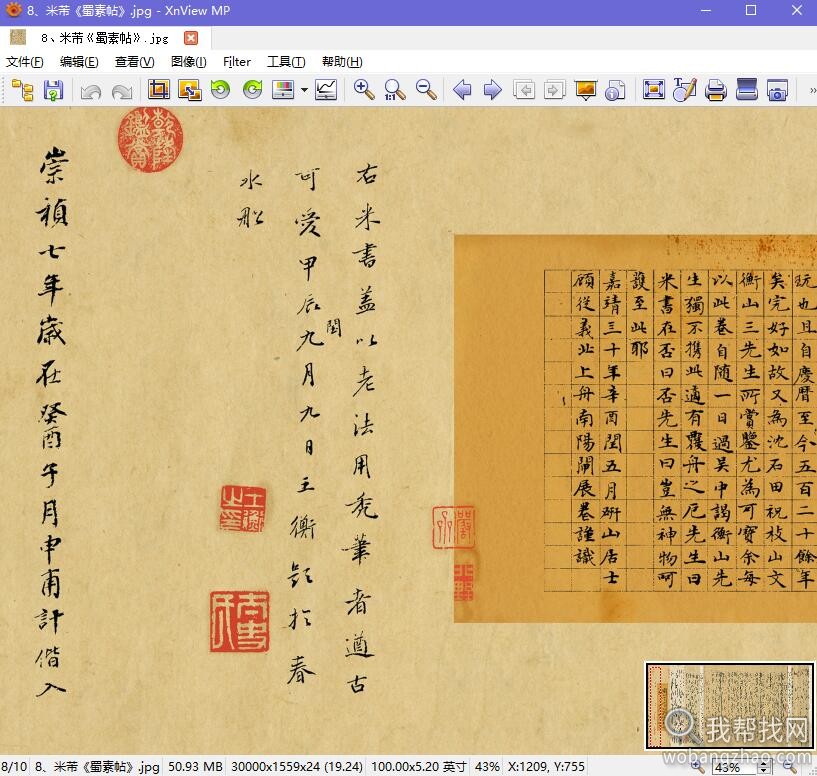Decrease zoom with the stepper down arrow
The height and width of the screenshot is (776, 817).
(765, 771)
